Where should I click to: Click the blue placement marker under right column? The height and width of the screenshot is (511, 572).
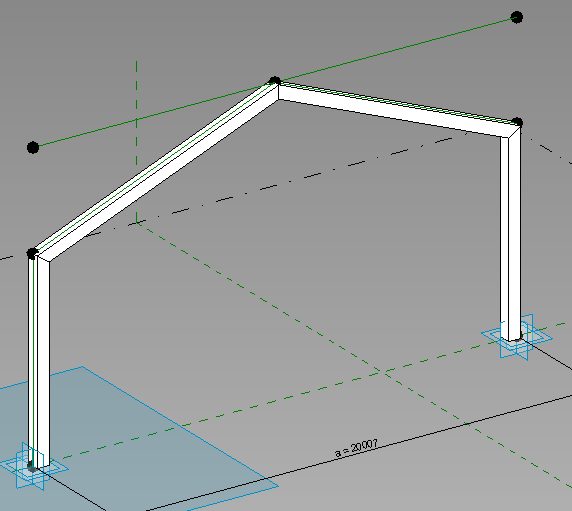[516, 337]
